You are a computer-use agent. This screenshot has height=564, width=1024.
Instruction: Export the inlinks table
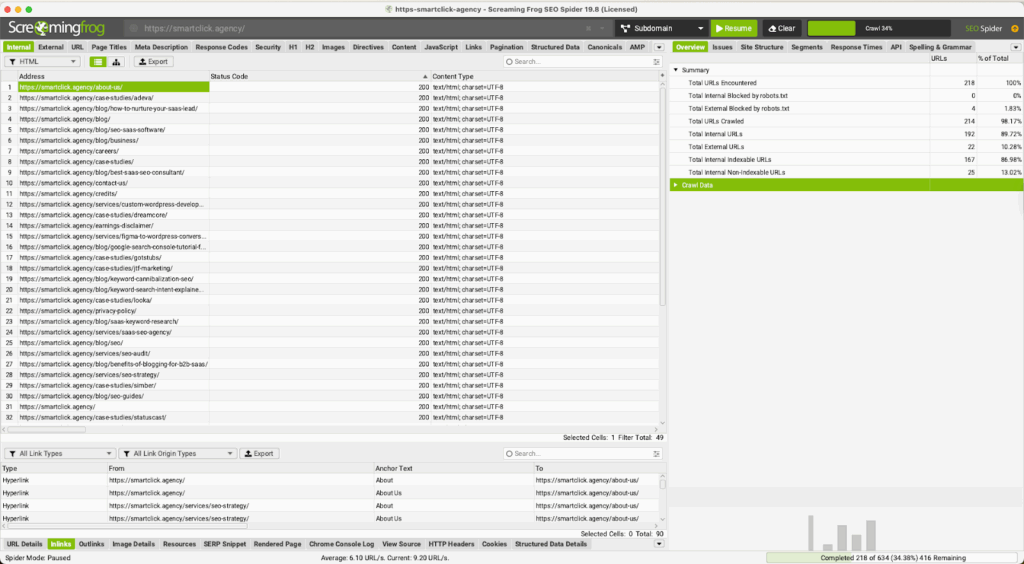coord(259,453)
